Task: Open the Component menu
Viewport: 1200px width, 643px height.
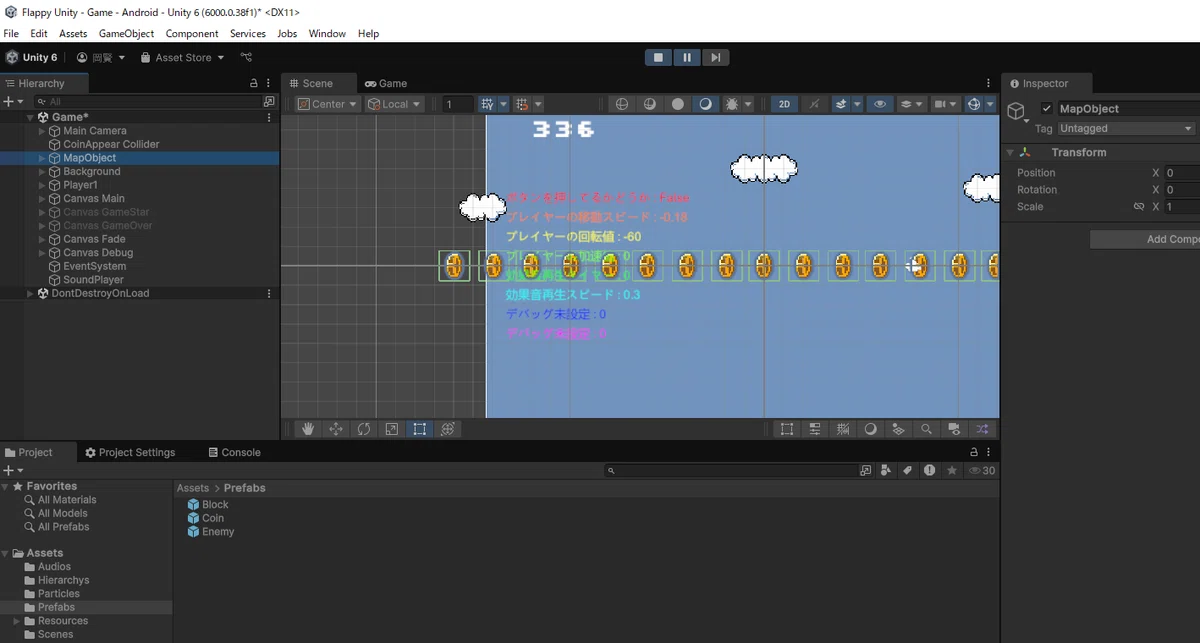Action: [x=192, y=33]
